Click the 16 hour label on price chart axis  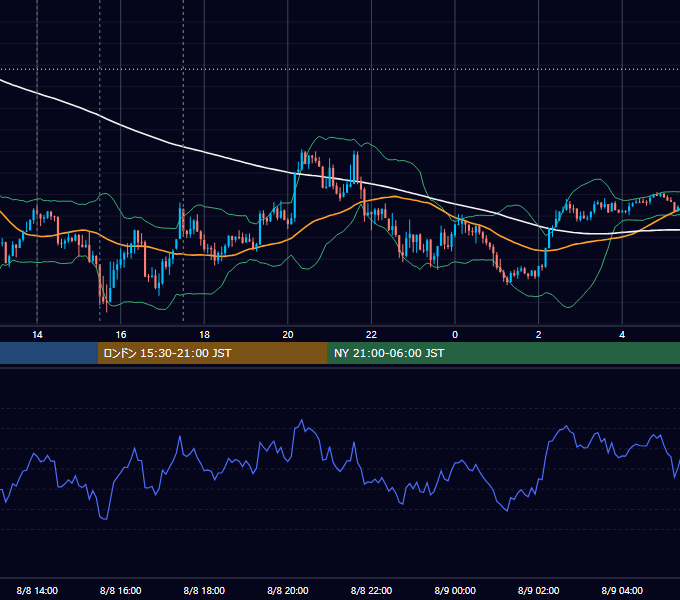coord(121,335)
